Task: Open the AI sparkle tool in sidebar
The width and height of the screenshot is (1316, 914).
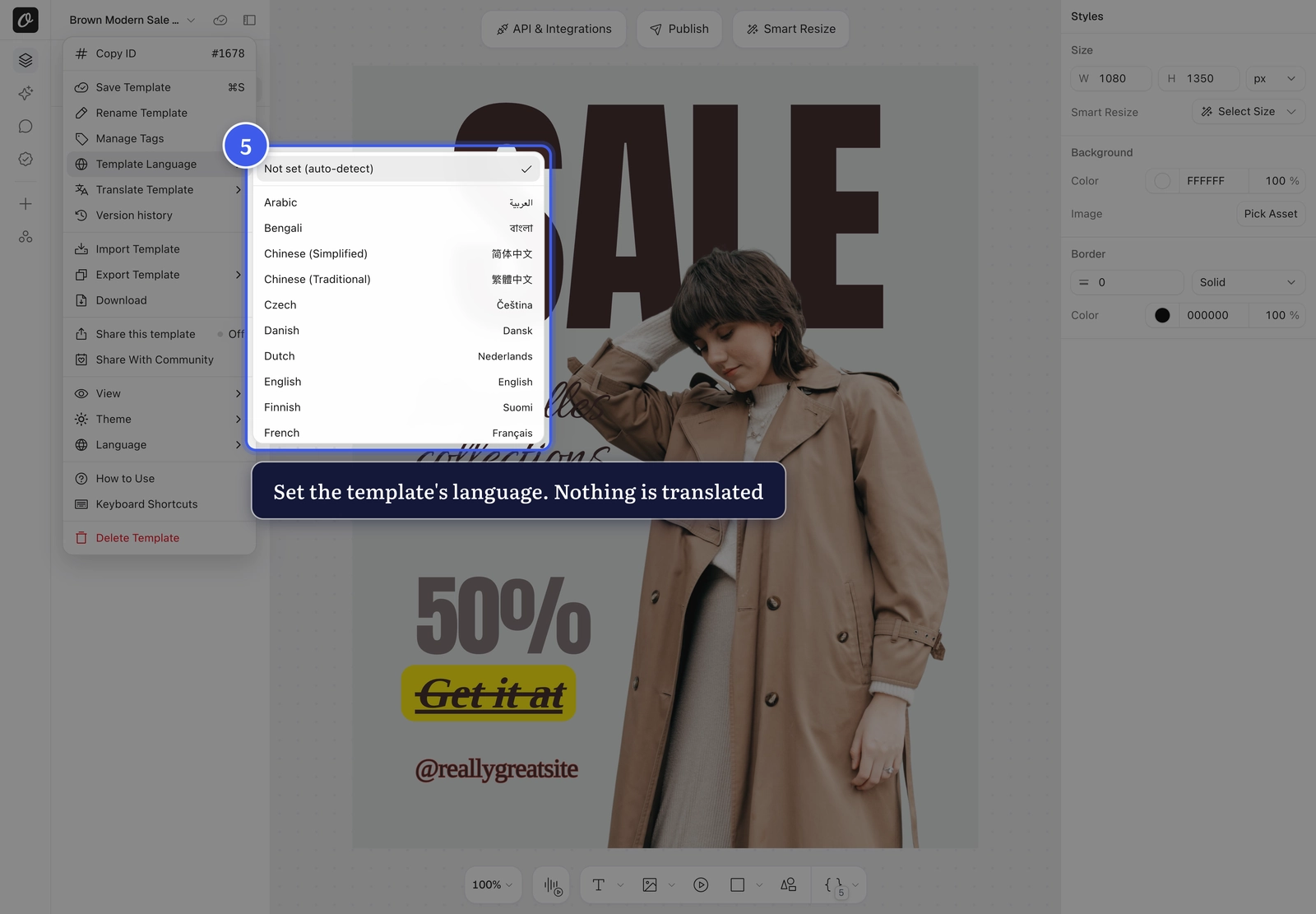Action: click(x=25, y=93)
